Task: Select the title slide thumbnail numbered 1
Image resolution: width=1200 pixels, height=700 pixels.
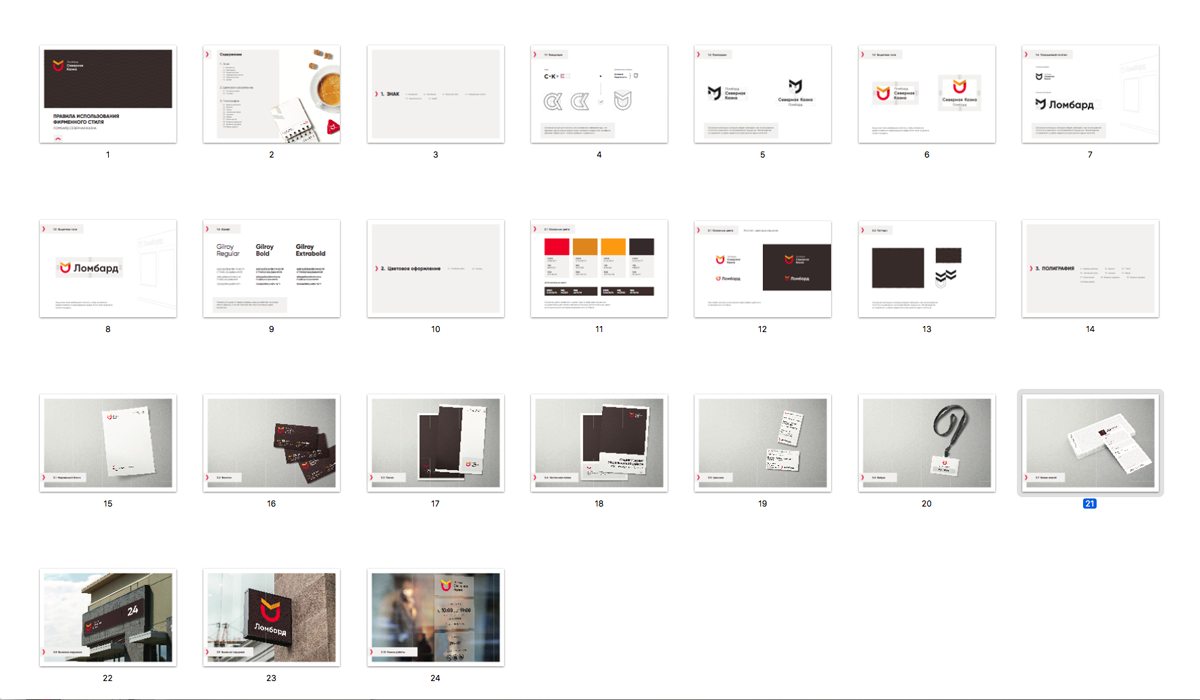Action: [x=107, y=94]
